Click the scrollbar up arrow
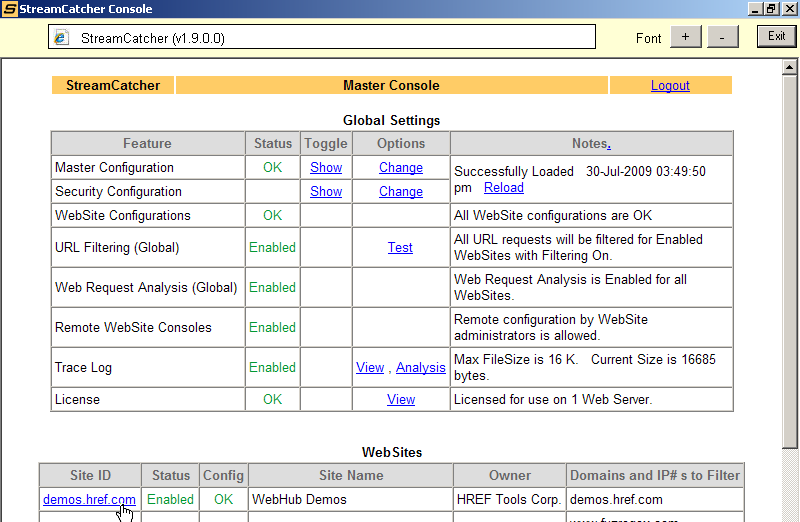 pyautogui.click(x=789, y=67)
